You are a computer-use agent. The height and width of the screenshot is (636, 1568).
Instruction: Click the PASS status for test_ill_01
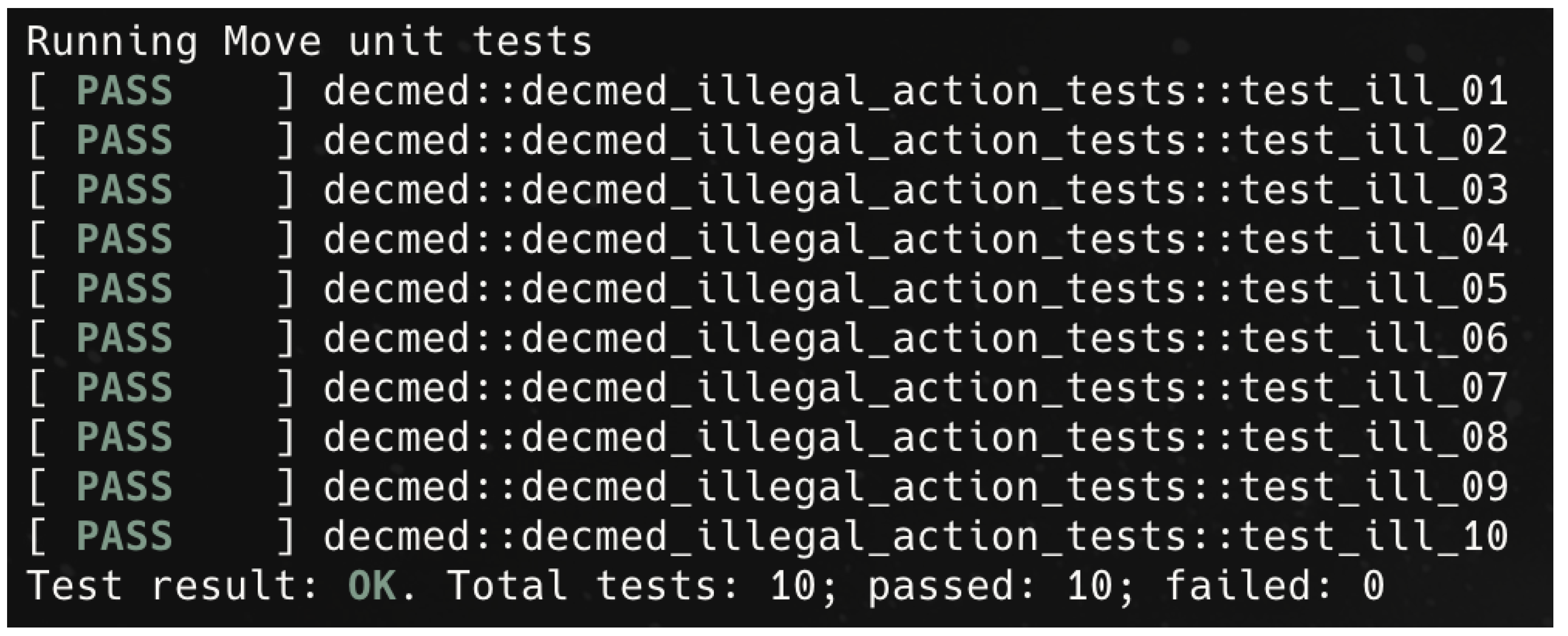pos(125,91)
